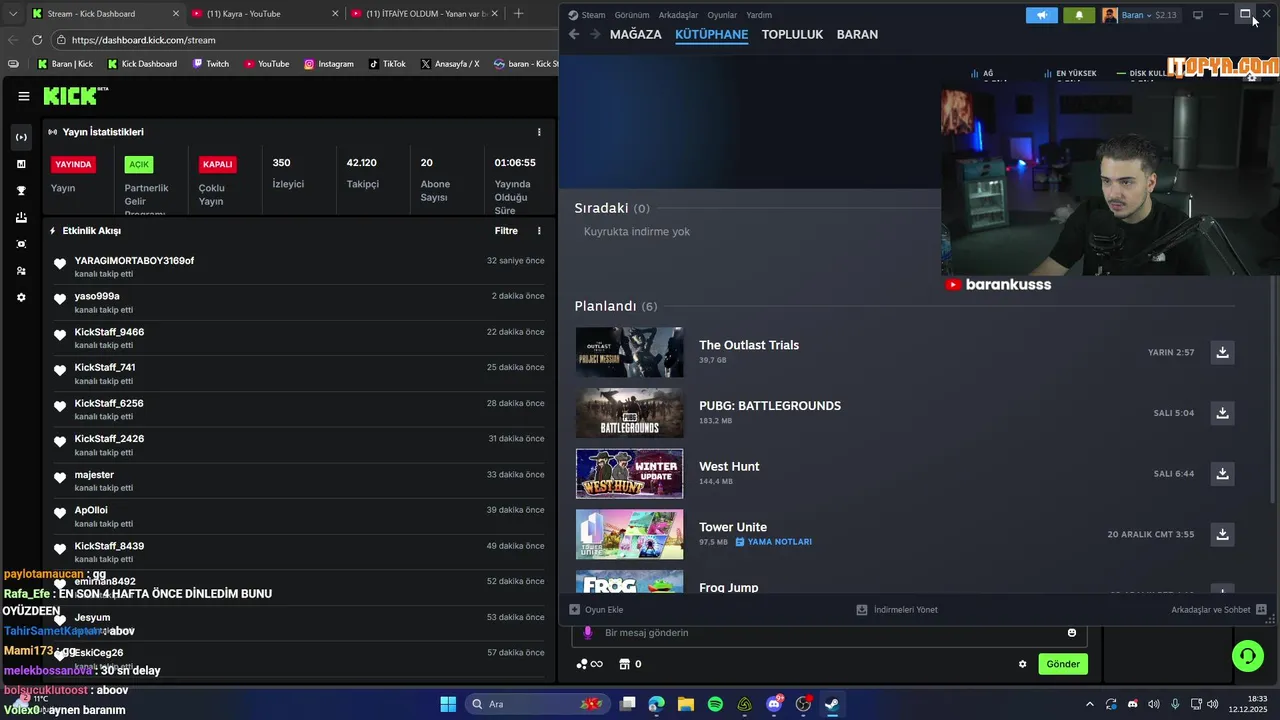1280x720 pixels.
Task: Click İndirmeleri Yönet in Steam
Action: [898, 610]
